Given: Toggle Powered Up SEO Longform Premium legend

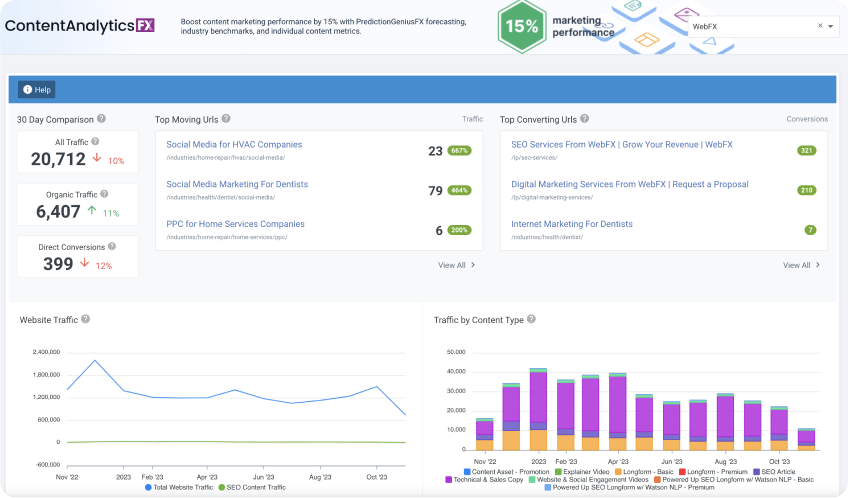Looking at the screenshot, I should 630,487.
